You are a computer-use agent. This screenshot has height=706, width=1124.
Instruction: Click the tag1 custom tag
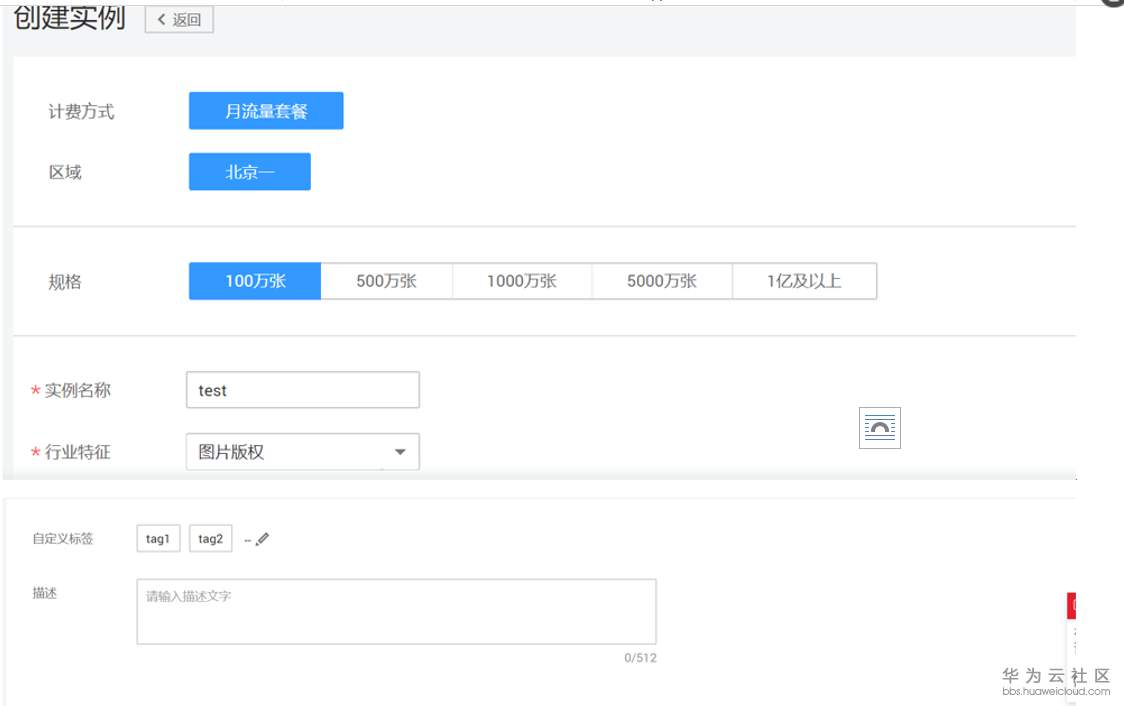pyautogui.click(x=158, y=539)
